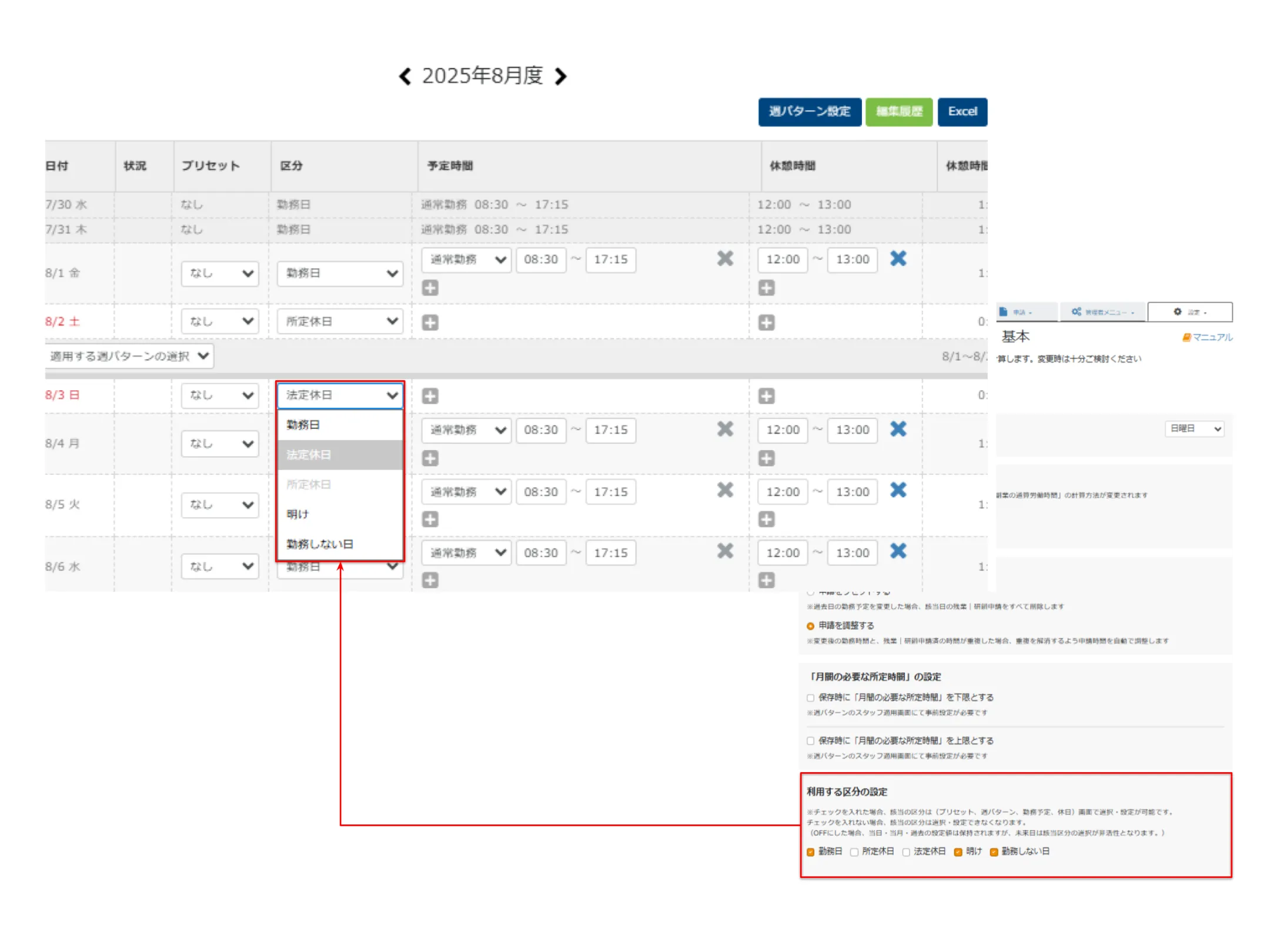Add a scheduled time for 8/2 using plus icon
The width and height of the screenshot is (1270, 952).
pos(430,323)
